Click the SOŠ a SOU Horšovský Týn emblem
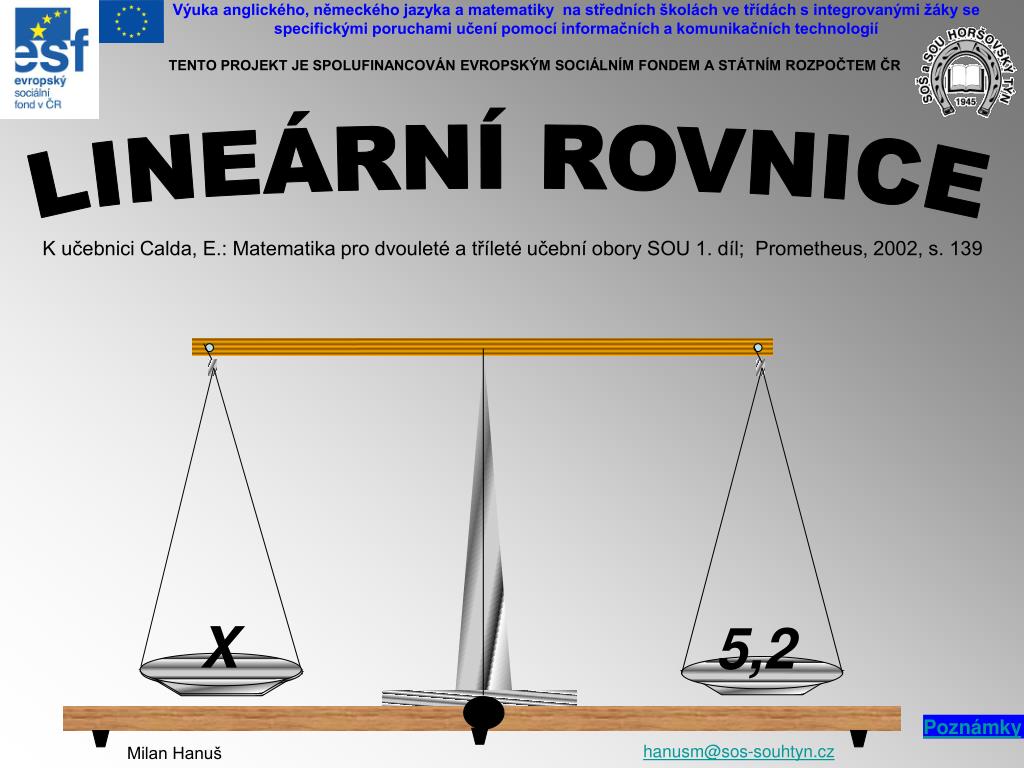 coord(965,72)
